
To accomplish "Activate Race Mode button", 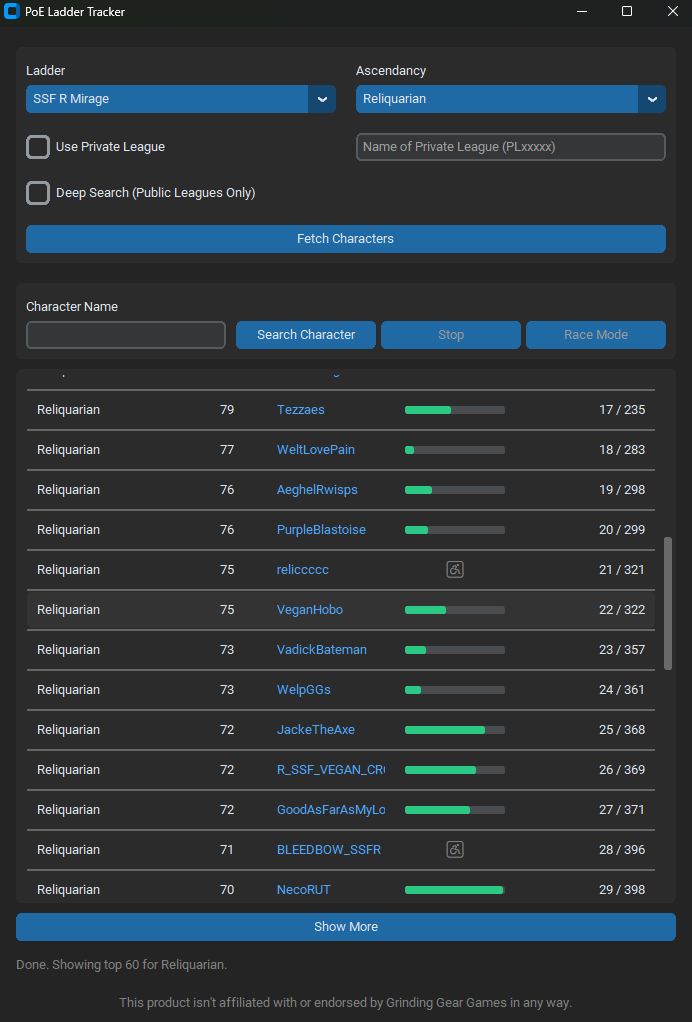I will pos(596,334).
